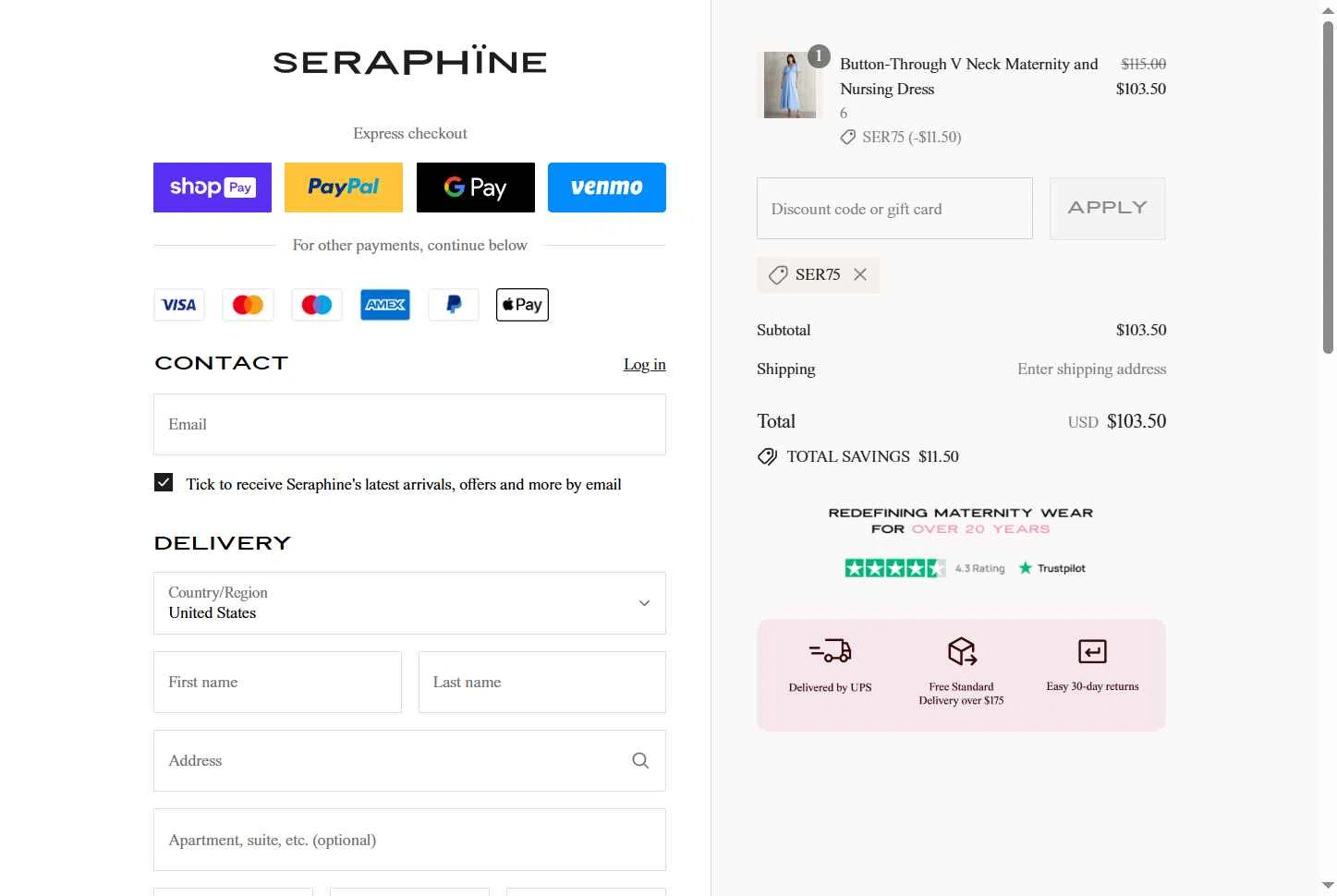1337x896 pixels.
Task: Click the First name field
Action: 277,683
